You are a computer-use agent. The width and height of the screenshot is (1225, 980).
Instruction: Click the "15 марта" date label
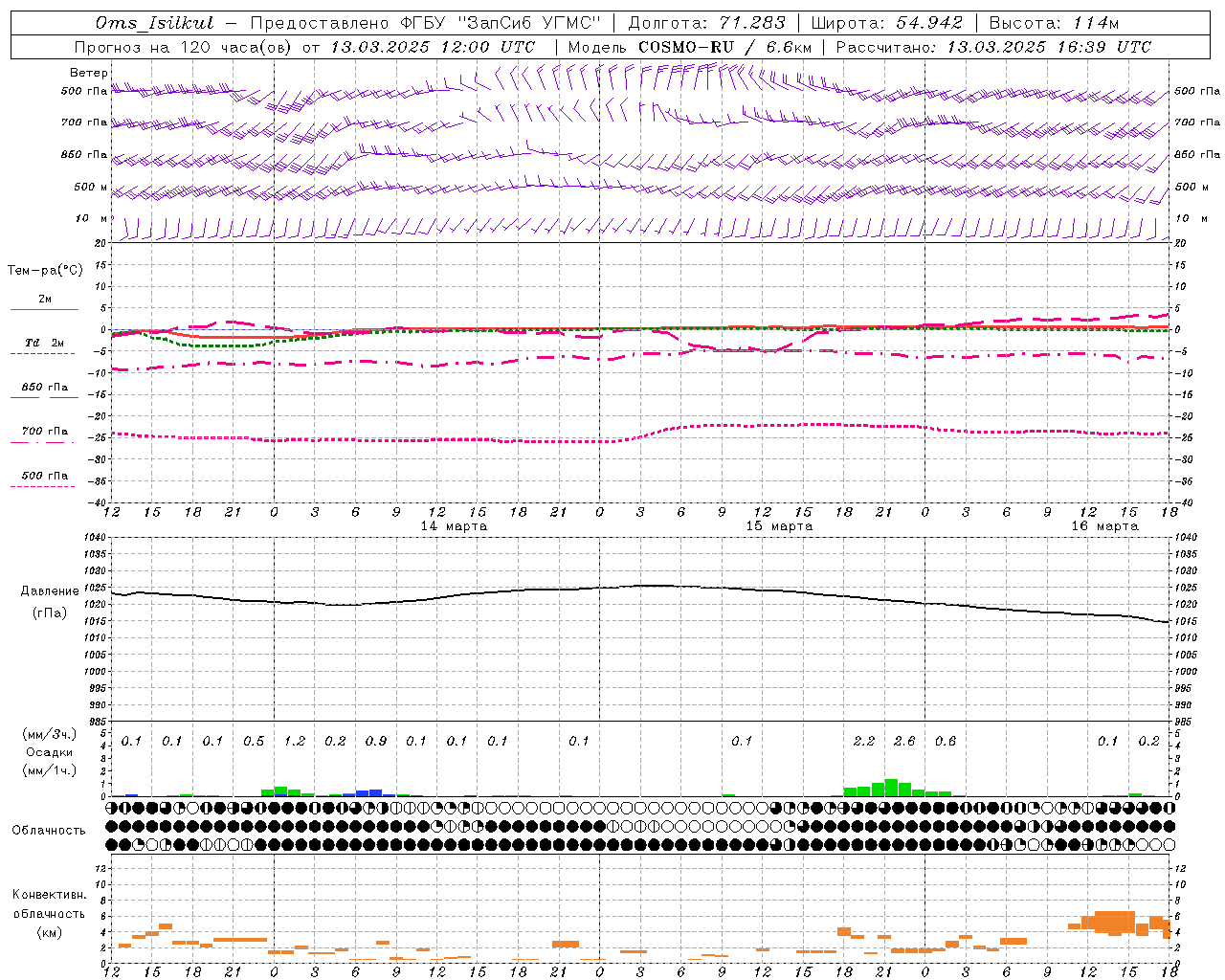779,526
